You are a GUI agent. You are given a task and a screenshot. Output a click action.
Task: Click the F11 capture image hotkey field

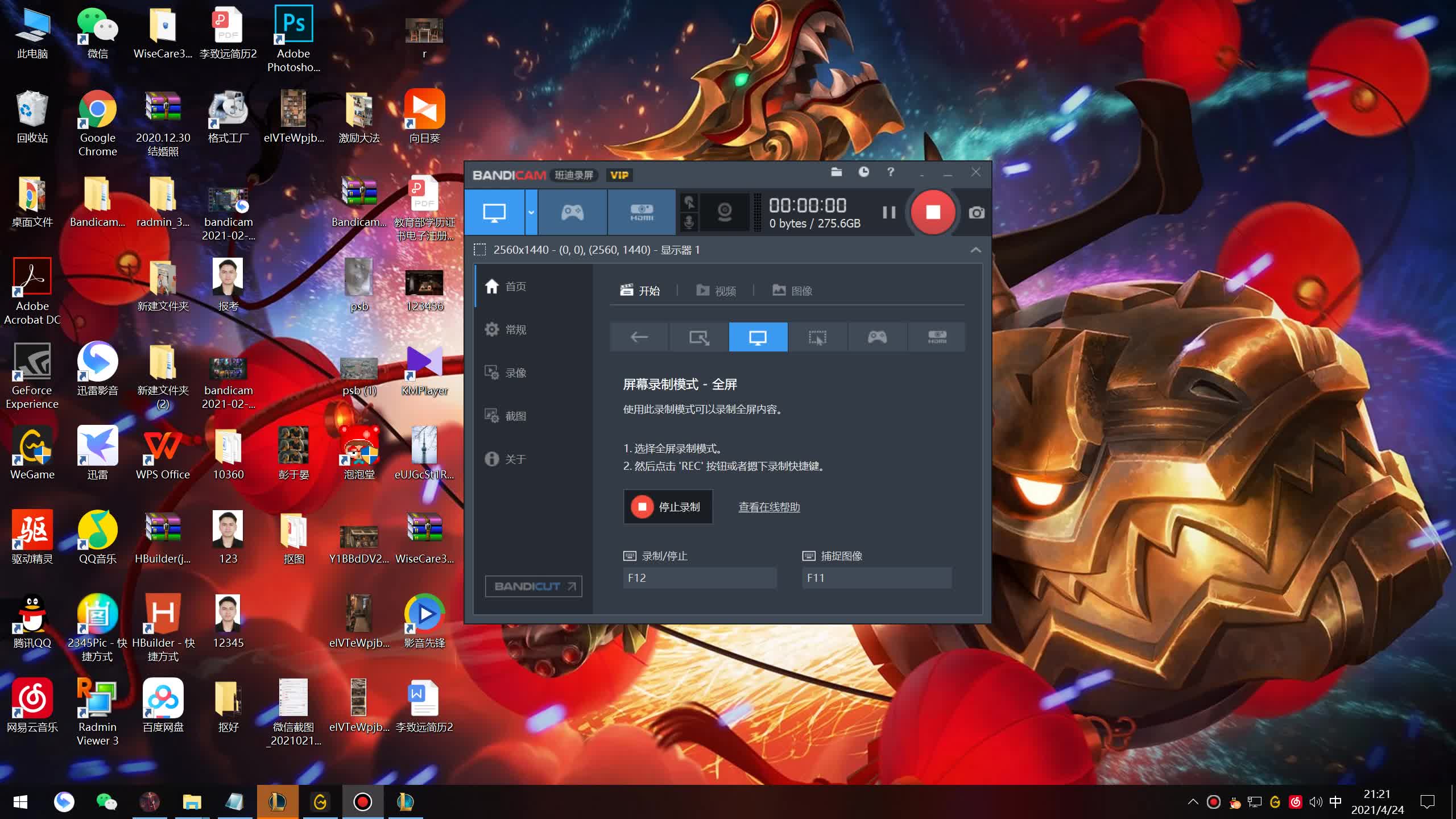click(876, 578)
